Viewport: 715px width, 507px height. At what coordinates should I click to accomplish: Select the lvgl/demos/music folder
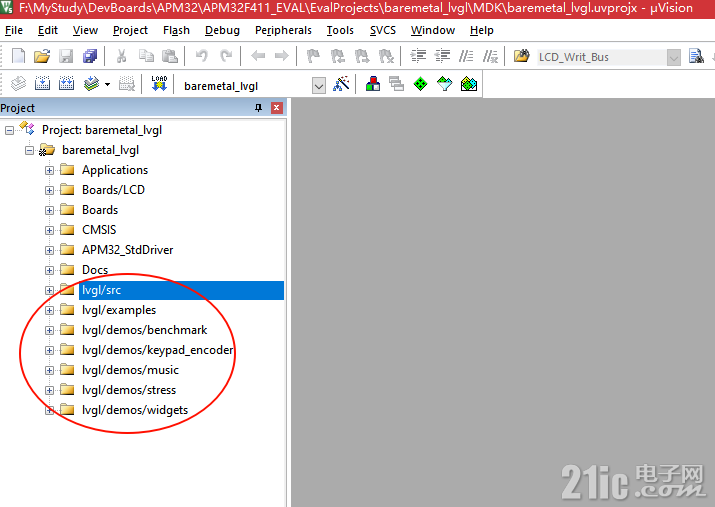point(130,370)
